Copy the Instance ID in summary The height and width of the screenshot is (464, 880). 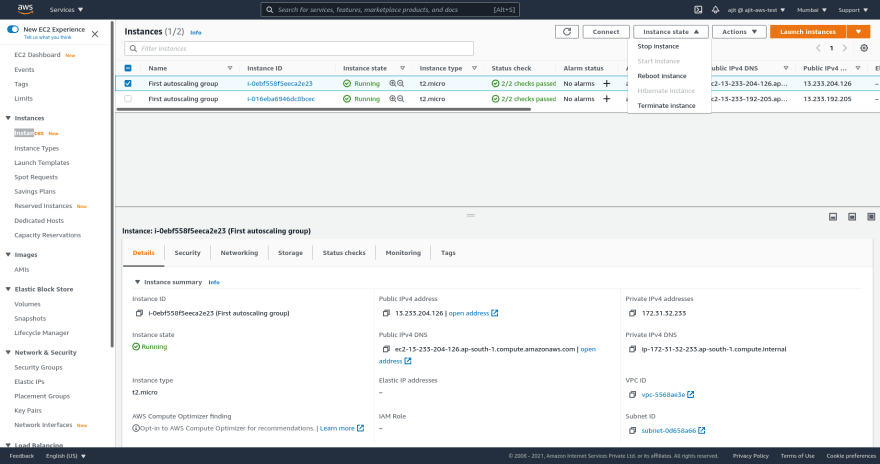(x=139, y=313)
